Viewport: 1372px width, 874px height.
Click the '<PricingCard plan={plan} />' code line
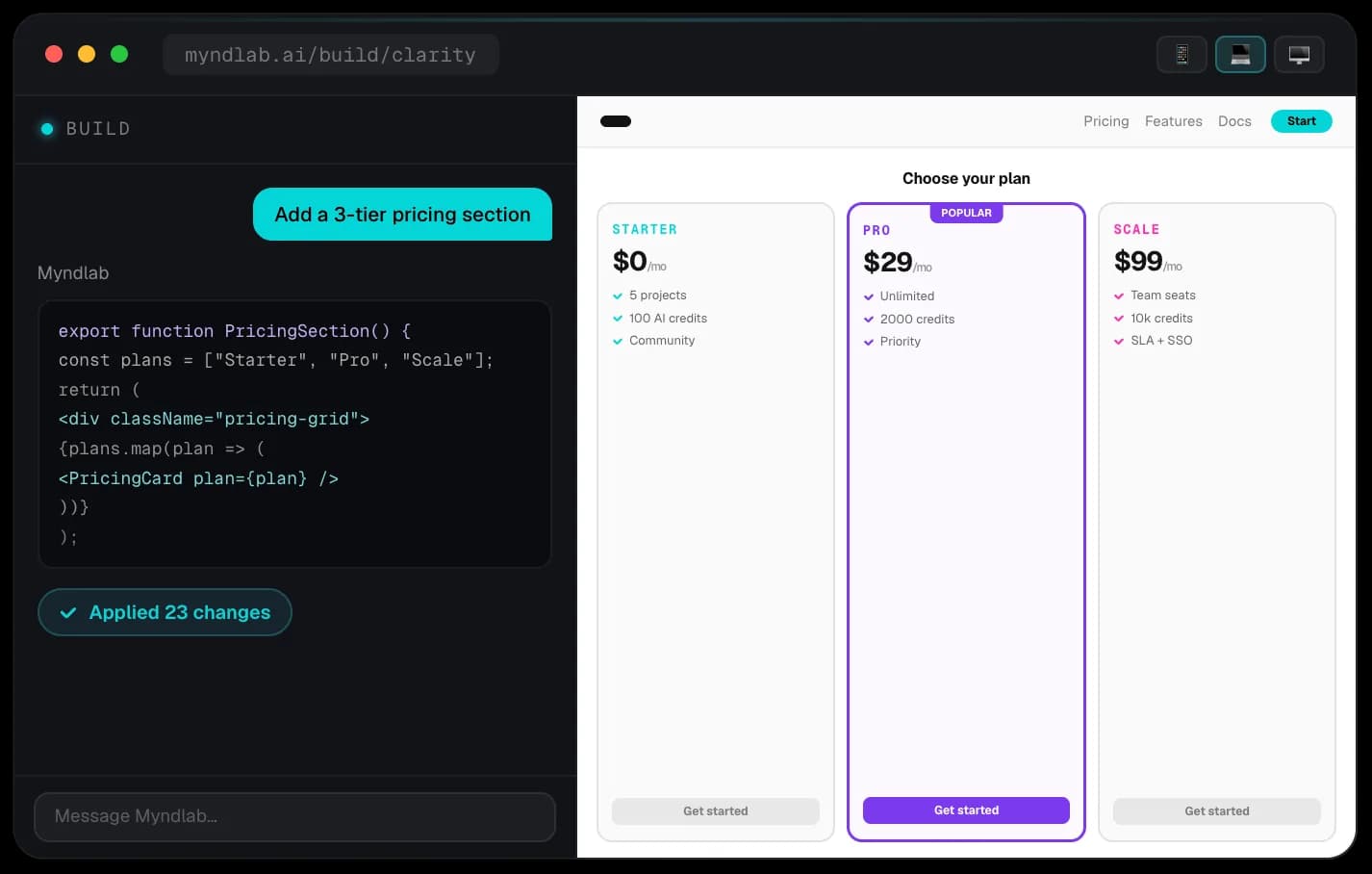(x=198, y=478)
